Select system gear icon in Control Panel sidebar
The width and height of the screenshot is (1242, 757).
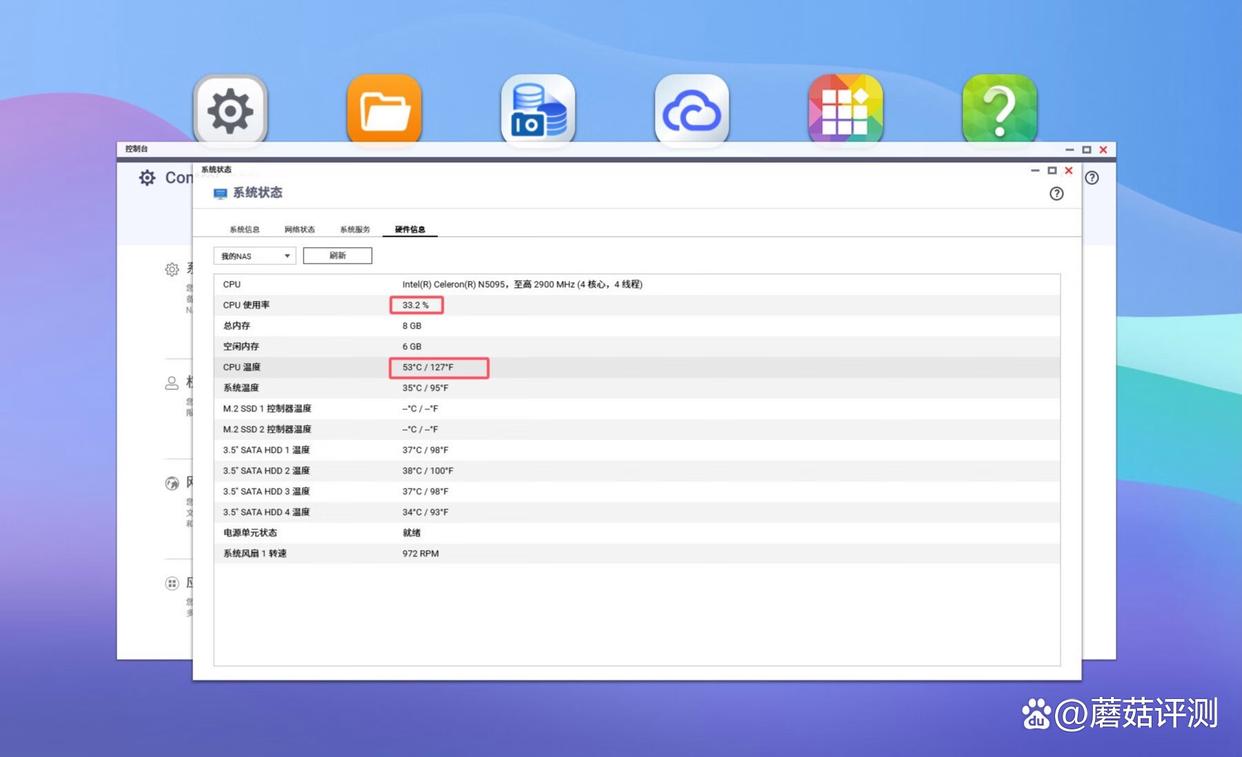tap(172, 270)
